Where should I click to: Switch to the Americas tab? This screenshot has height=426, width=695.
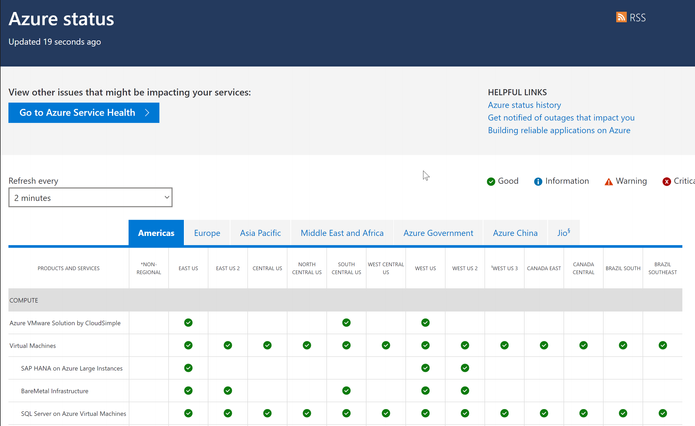coord(156,233)
